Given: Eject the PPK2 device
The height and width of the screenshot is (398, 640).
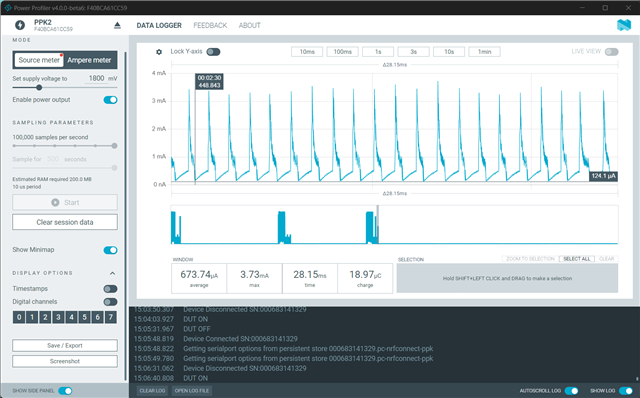Looking at the screenshot, I should [117, 25].
